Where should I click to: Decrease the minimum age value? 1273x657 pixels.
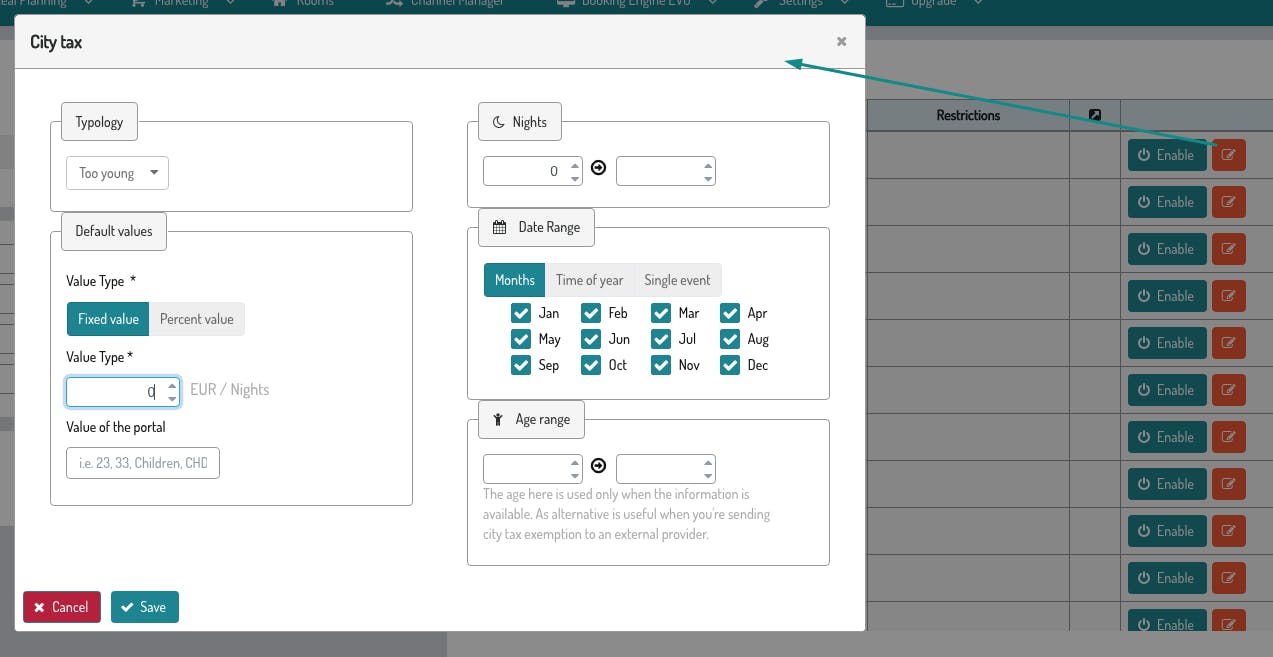coord(575,475)
